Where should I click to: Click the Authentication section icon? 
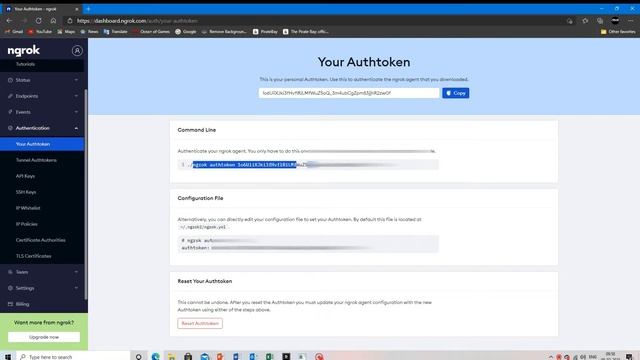(x=10, y=128)
